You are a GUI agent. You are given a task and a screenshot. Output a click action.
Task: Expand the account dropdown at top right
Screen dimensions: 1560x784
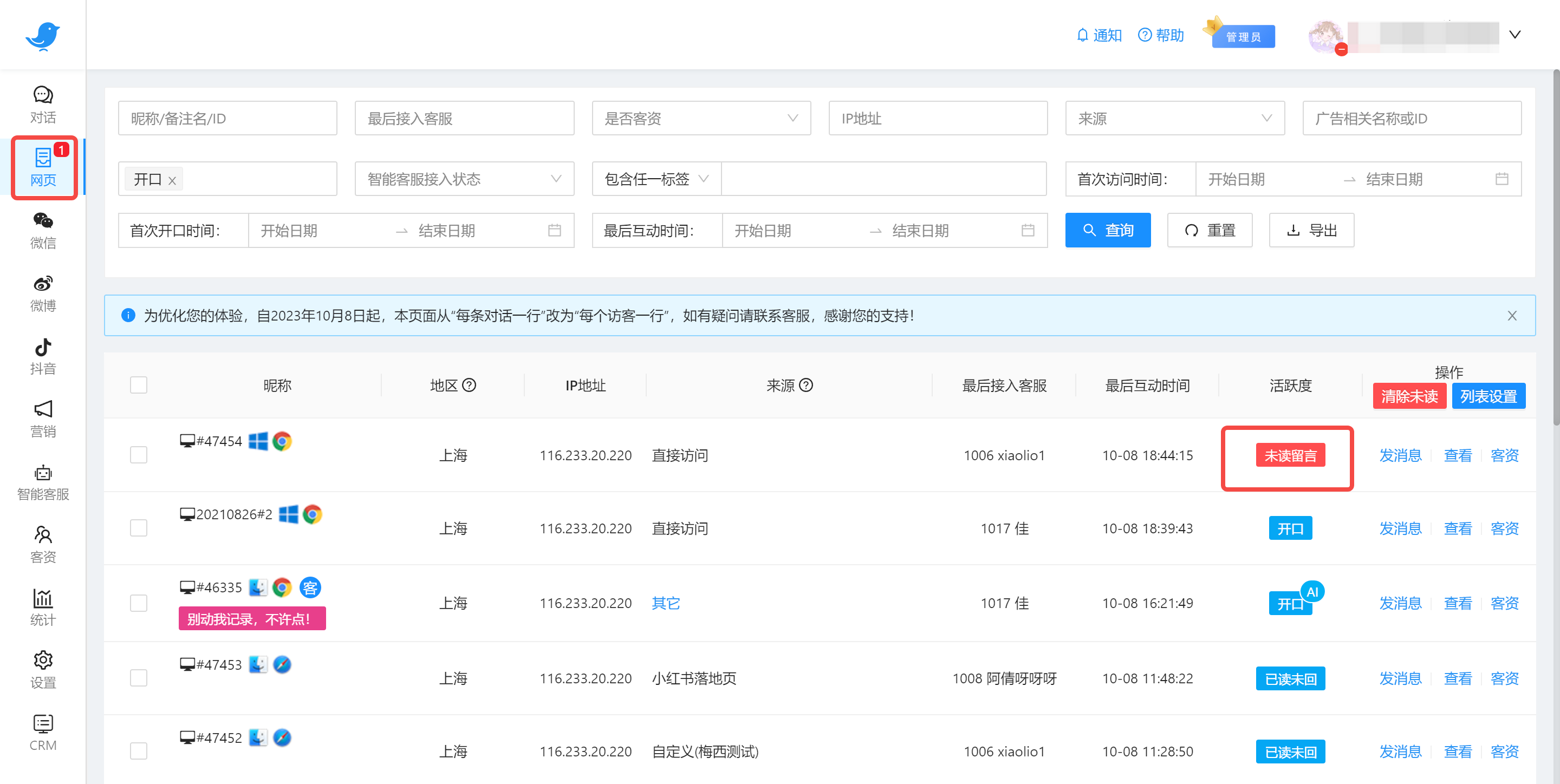pos(1514,34)
